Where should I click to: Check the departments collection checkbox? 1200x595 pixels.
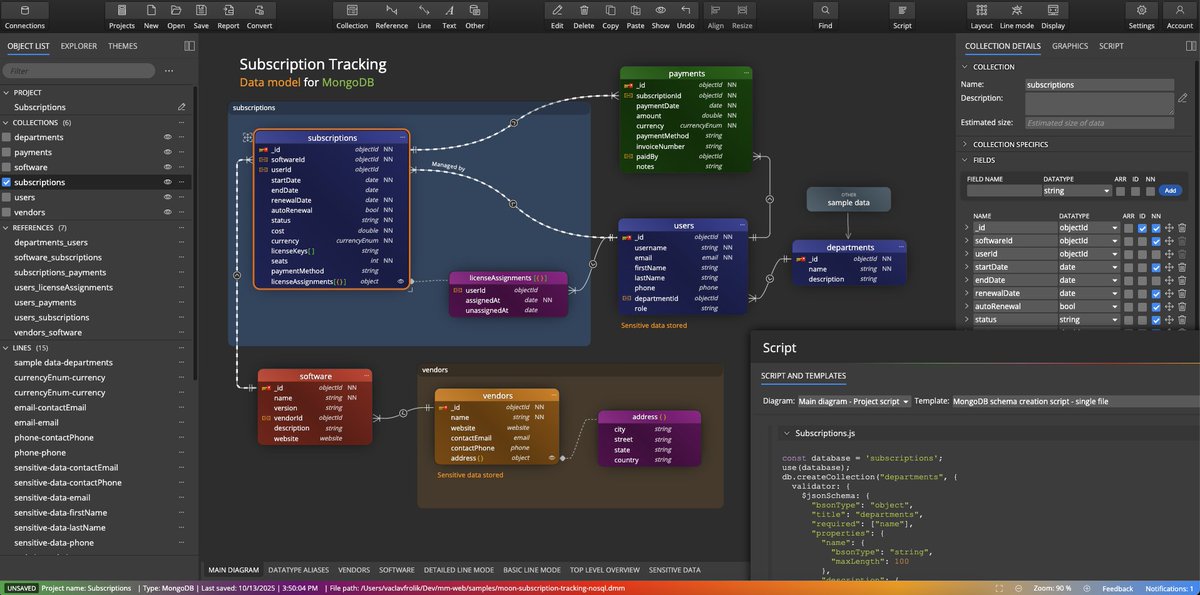point(7,137)
